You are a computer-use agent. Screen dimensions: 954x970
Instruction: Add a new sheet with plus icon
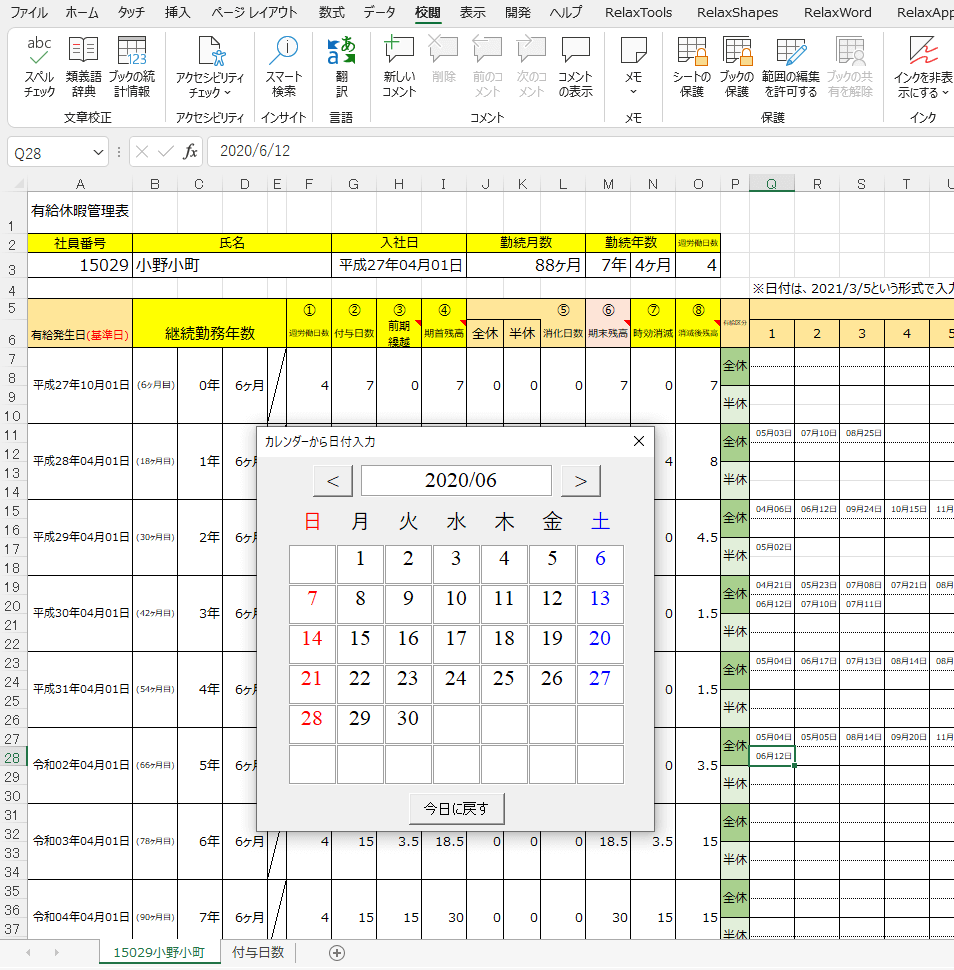click(x=337, y=953)
